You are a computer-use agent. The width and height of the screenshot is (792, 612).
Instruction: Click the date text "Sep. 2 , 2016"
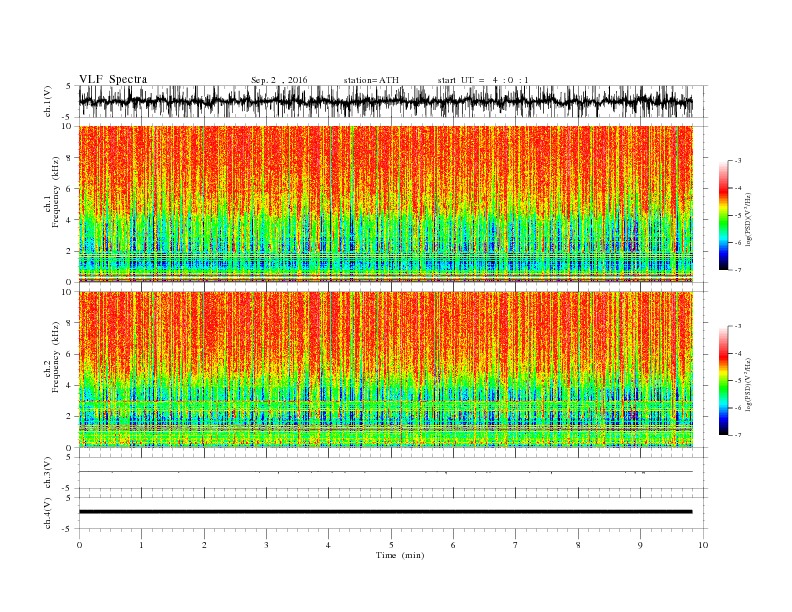point(279,80)
